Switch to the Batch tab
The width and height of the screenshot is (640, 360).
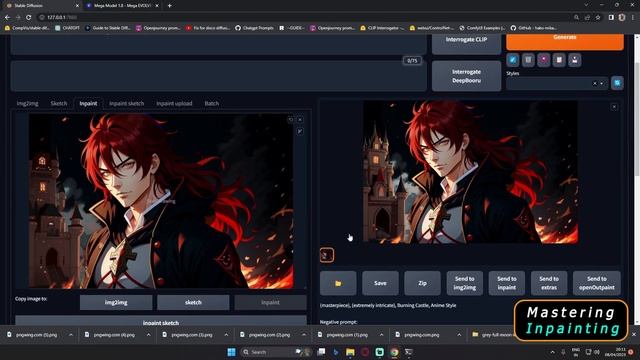tap(211, 103)
